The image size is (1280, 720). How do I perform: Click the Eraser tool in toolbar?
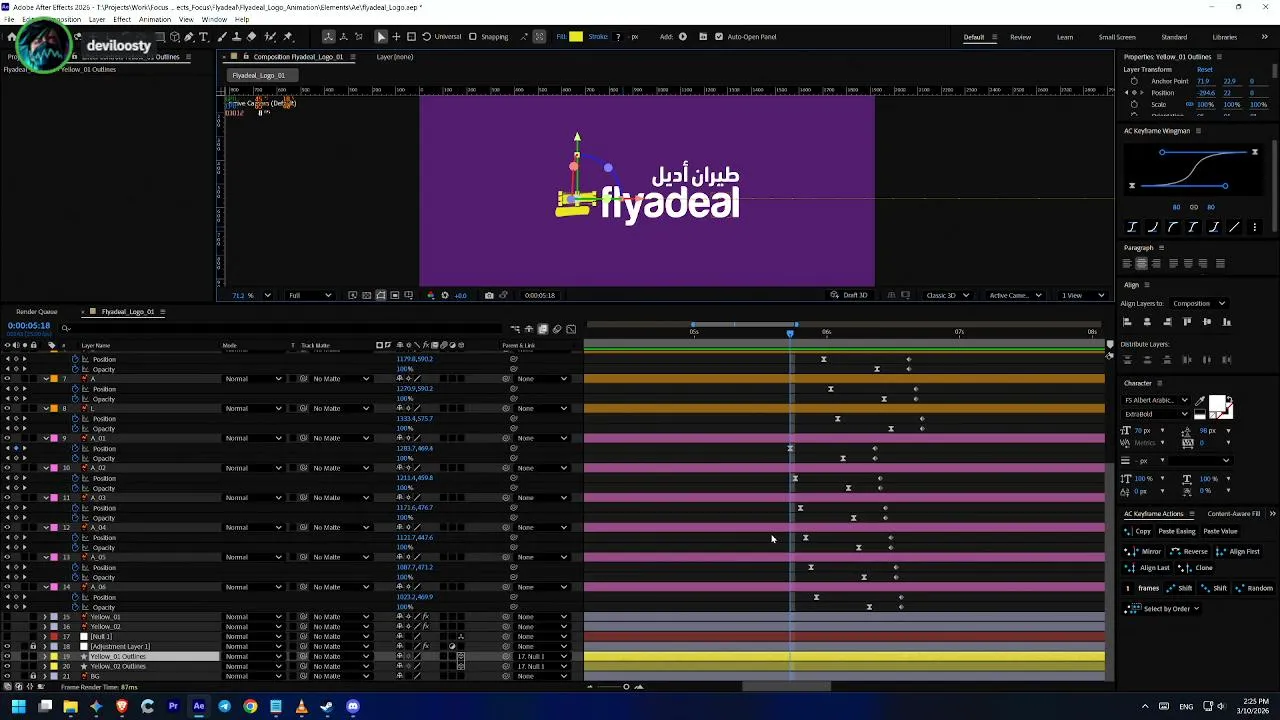click(x=251, y=37)
